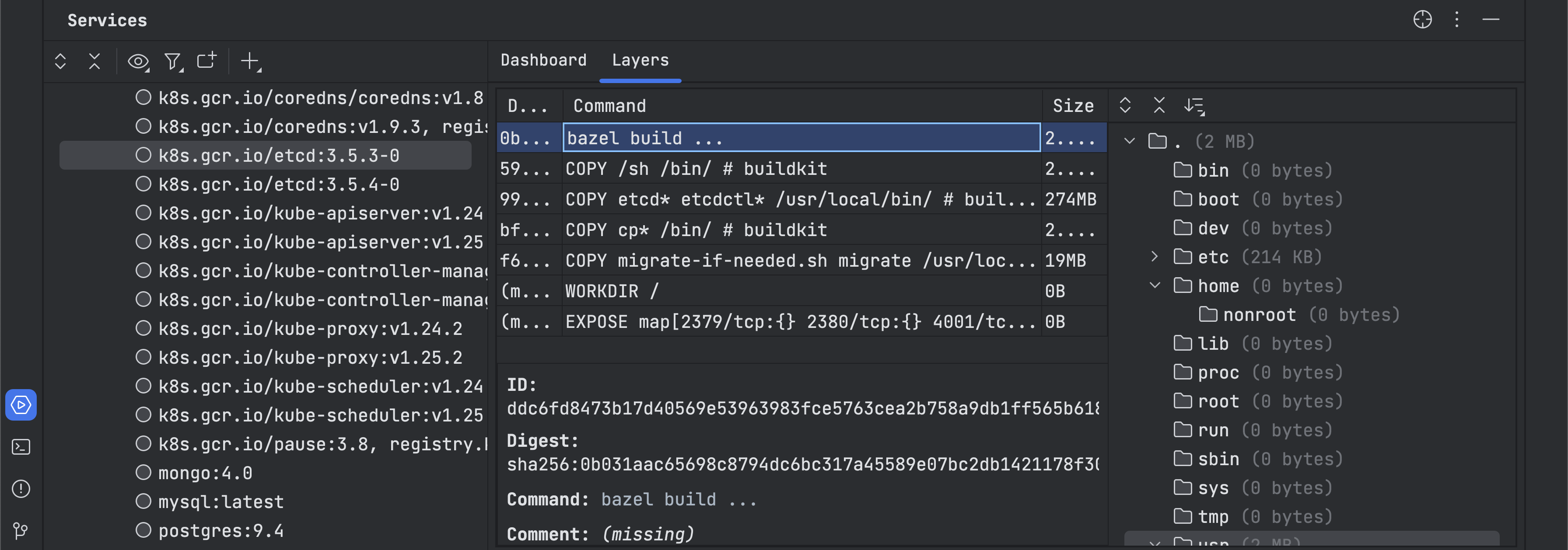Open the Services tool window icon in sidebar

click(21, 404)
